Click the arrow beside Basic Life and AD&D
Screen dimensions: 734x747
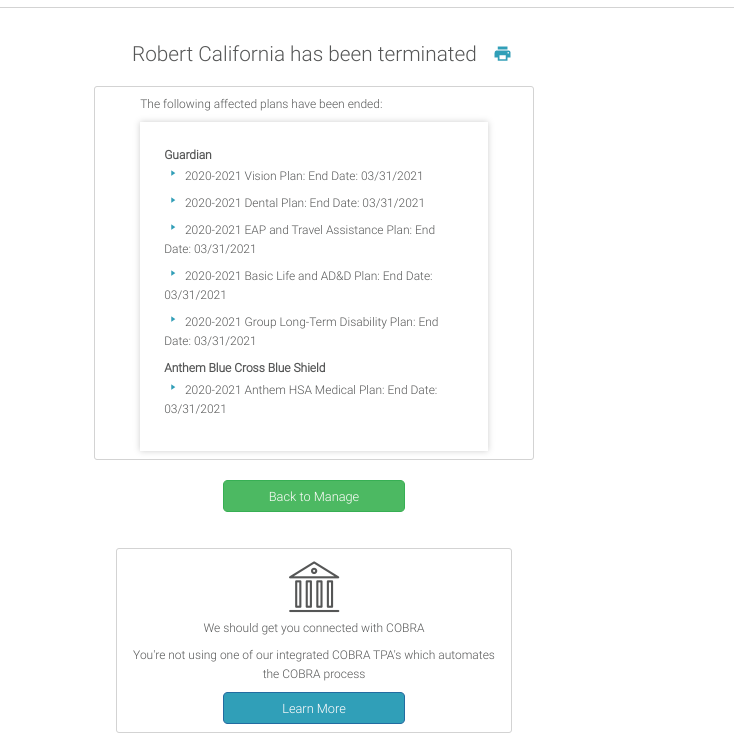click(x=173, y=274)
